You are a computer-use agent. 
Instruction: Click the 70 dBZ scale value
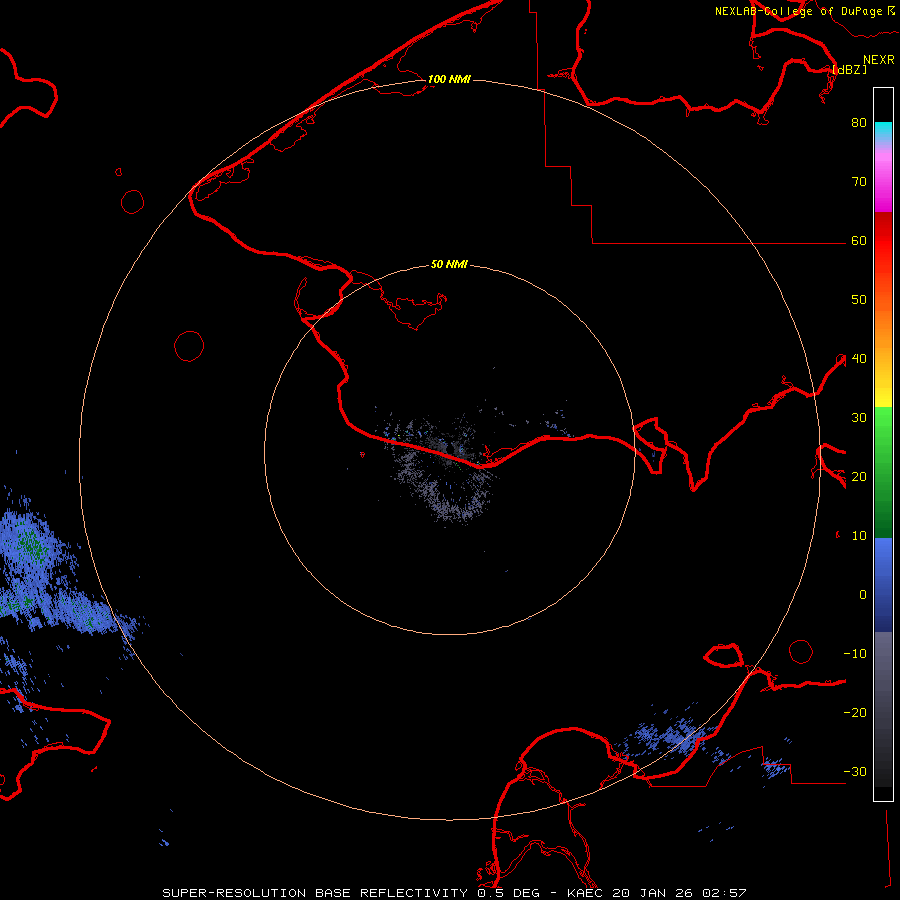[x=859, y=181]
